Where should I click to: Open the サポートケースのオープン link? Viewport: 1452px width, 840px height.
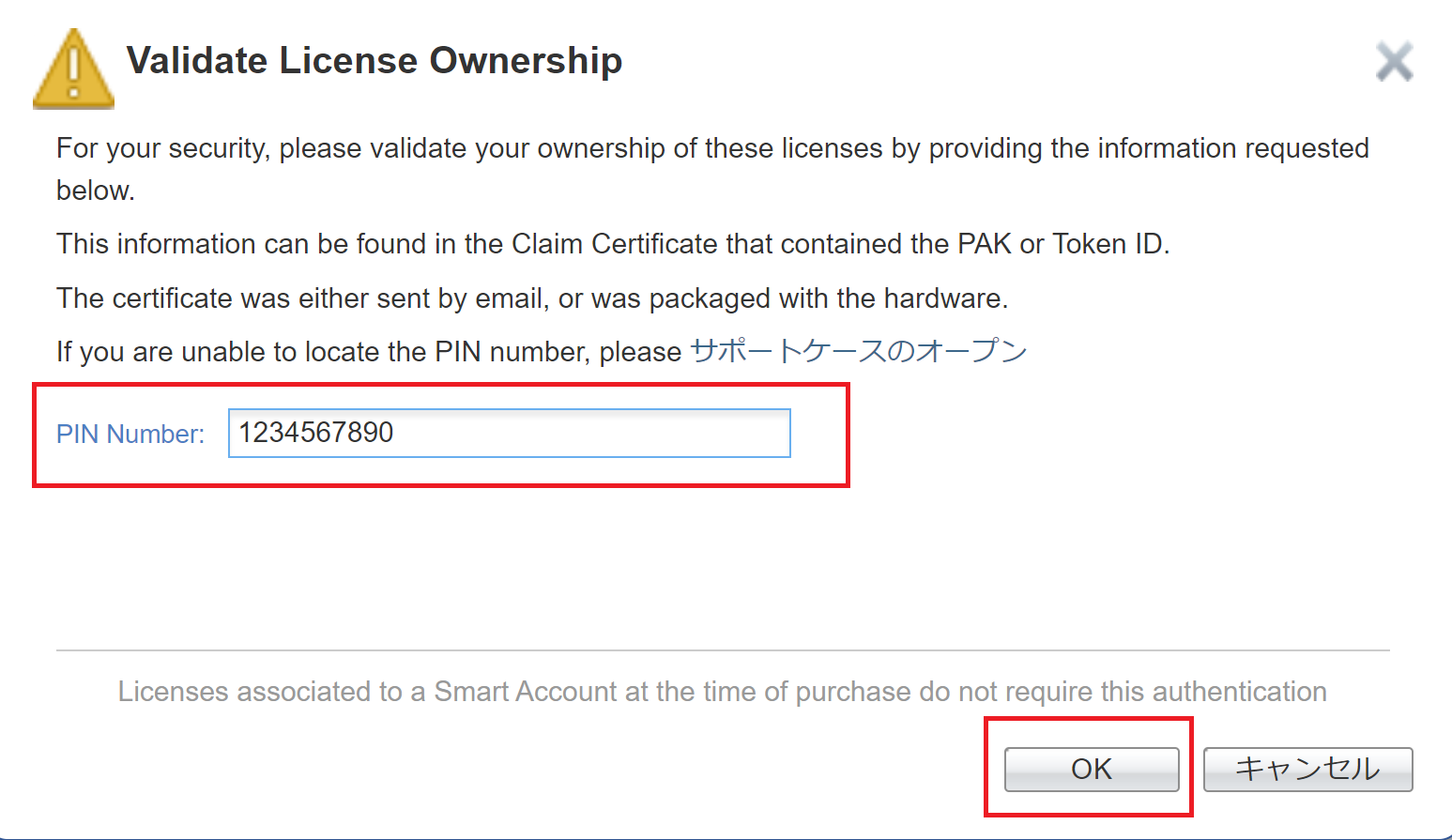858,351
